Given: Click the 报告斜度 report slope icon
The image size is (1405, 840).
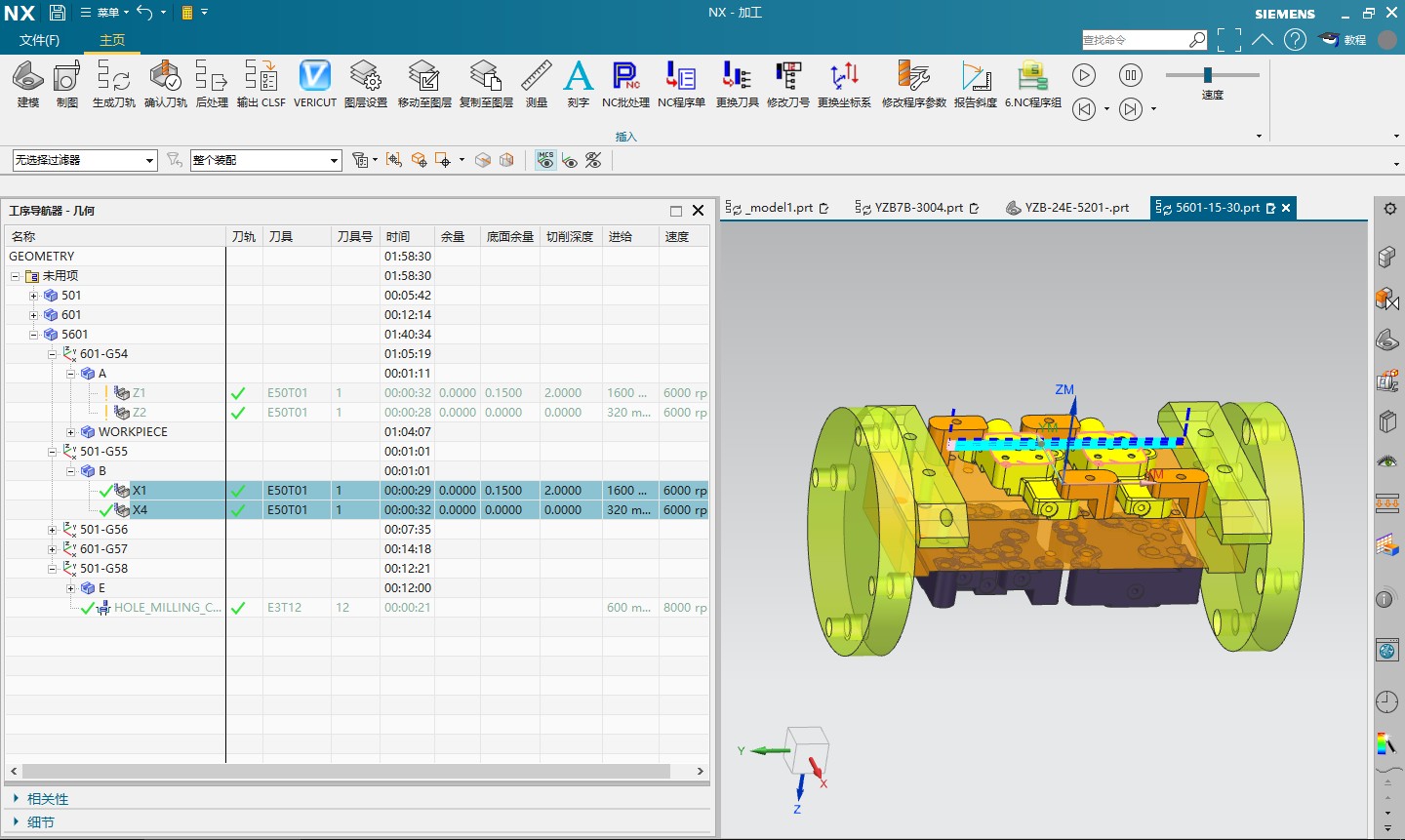Looking at the screenshot, I should pyautogui.click(x=976, y=83).
